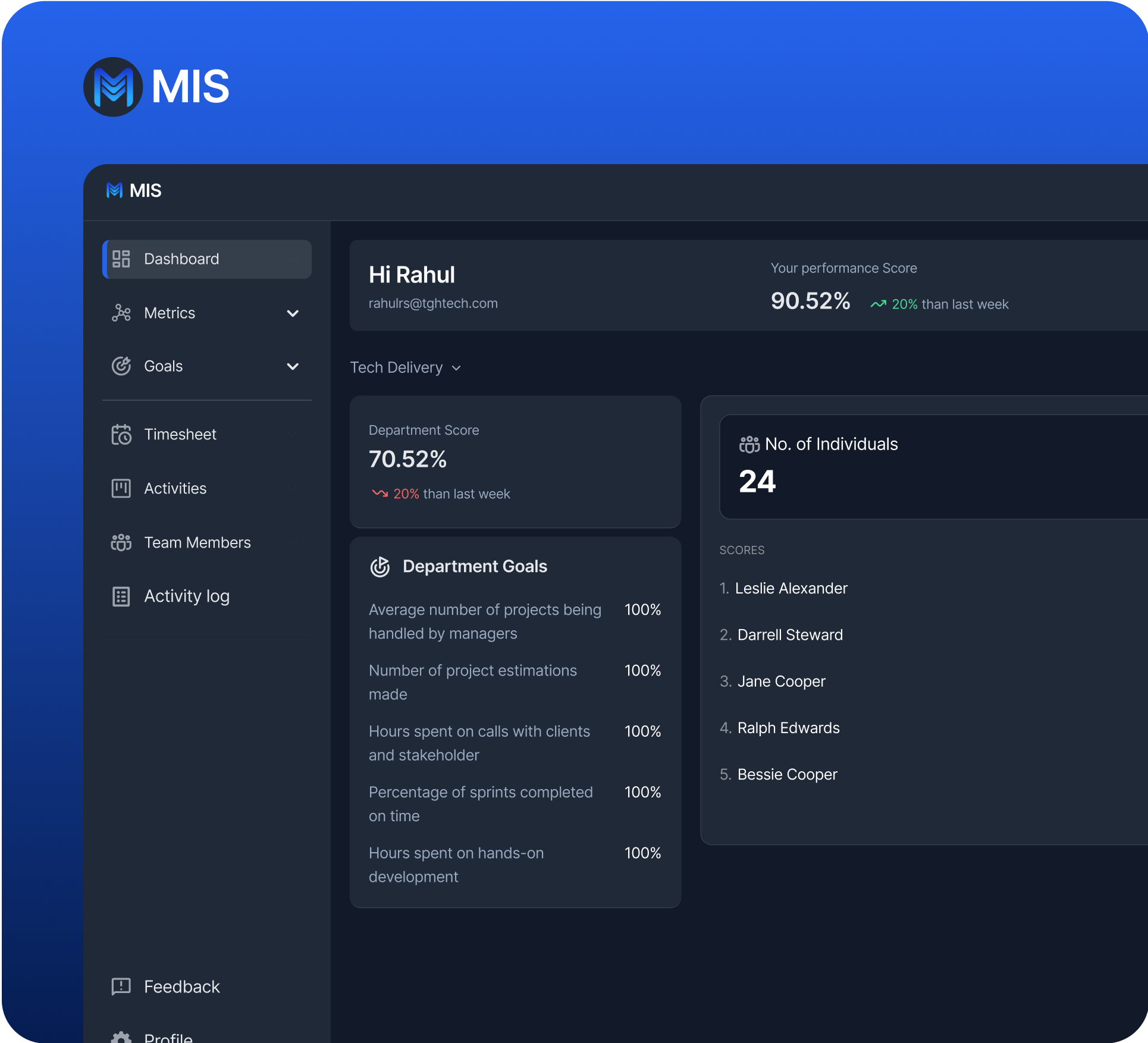Click the Activities board icon
This screenshot has width=1148, height=1043.
(121, 489)
